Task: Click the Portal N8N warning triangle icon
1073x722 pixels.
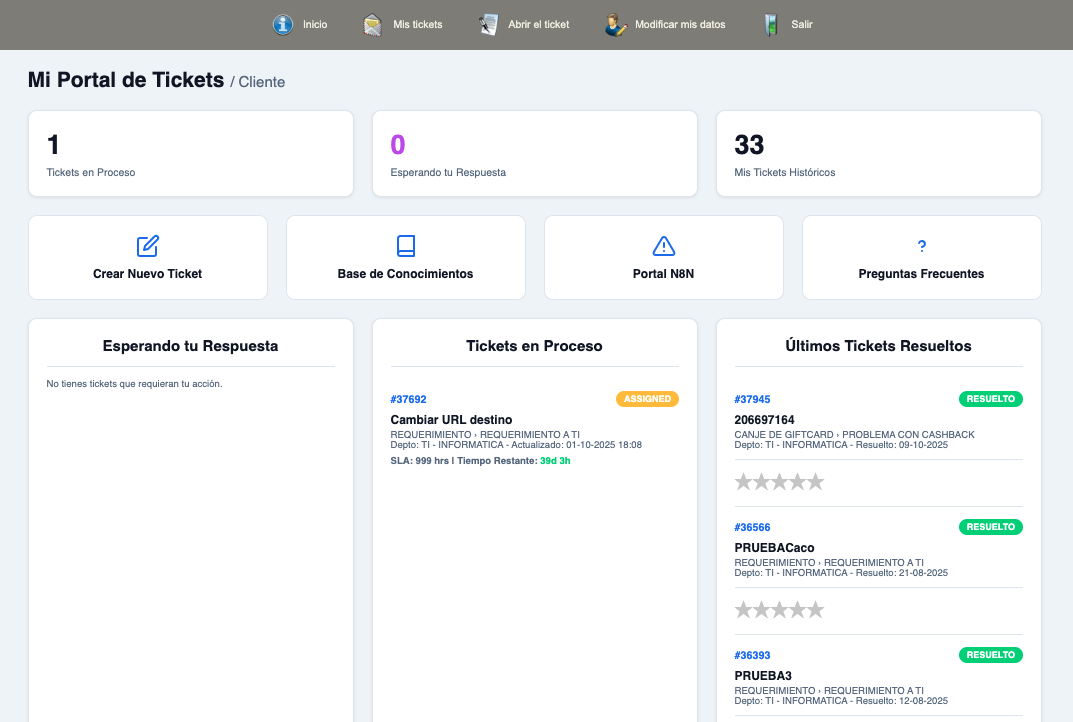Action: point(663,245)
